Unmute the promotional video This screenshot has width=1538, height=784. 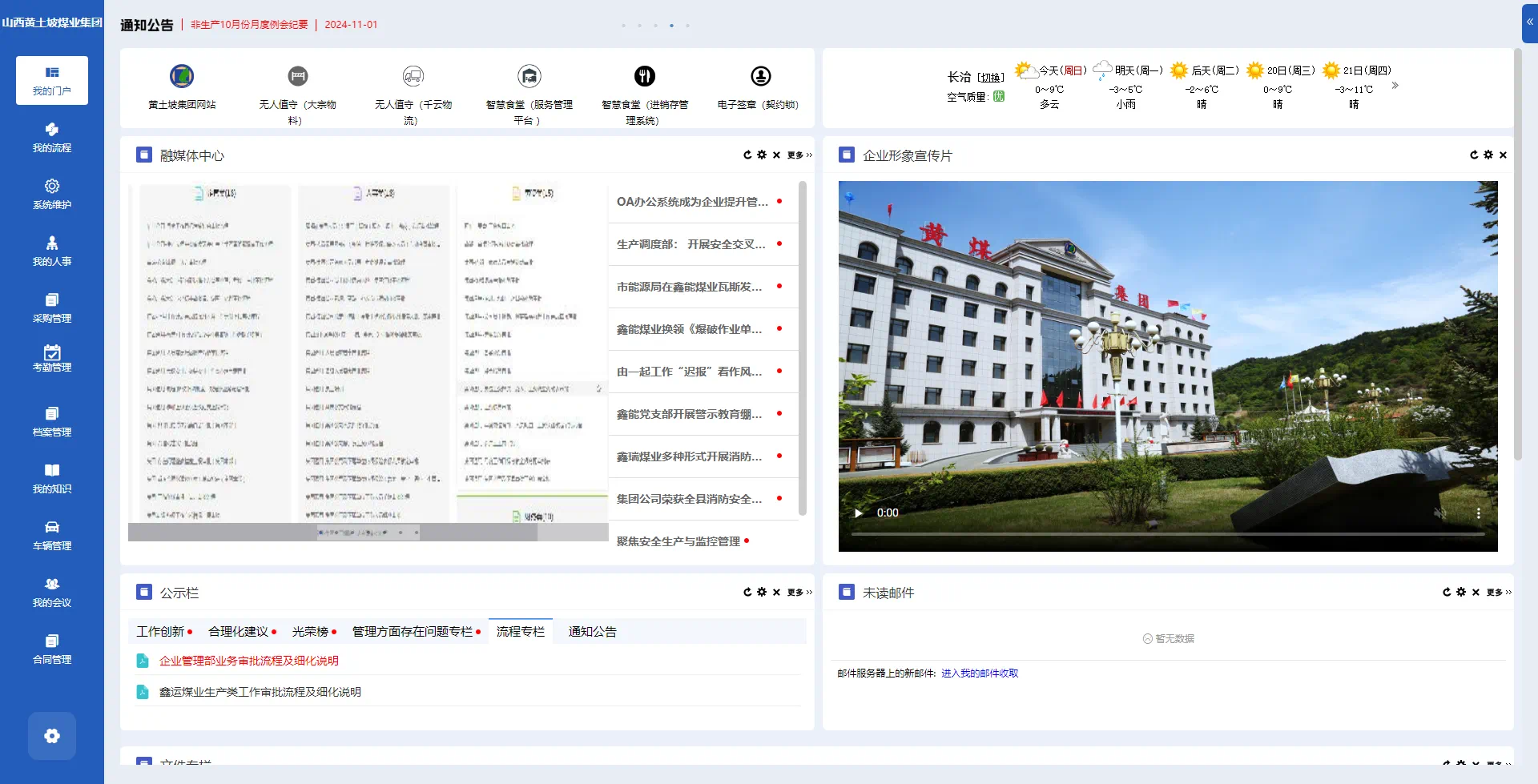click(x=1439, y=513)
